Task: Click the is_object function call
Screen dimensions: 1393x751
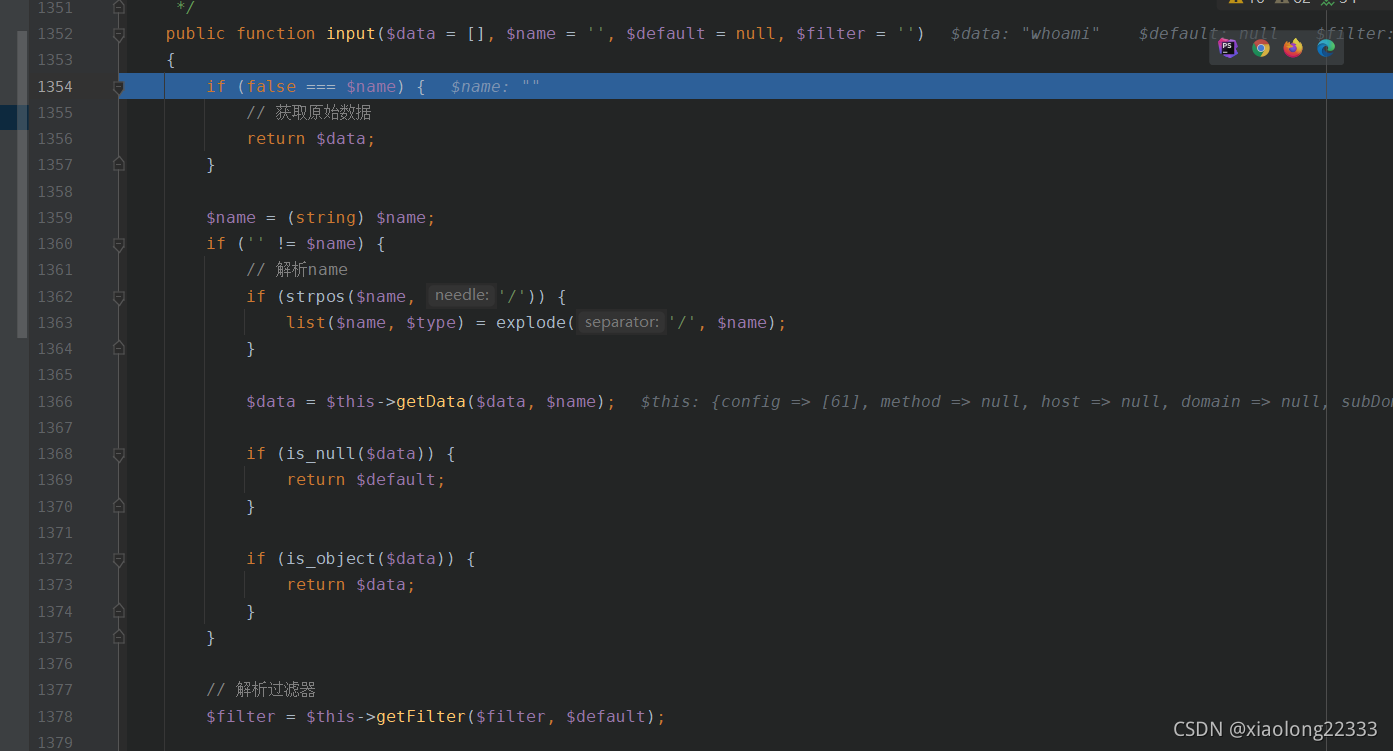Action: 331,559
